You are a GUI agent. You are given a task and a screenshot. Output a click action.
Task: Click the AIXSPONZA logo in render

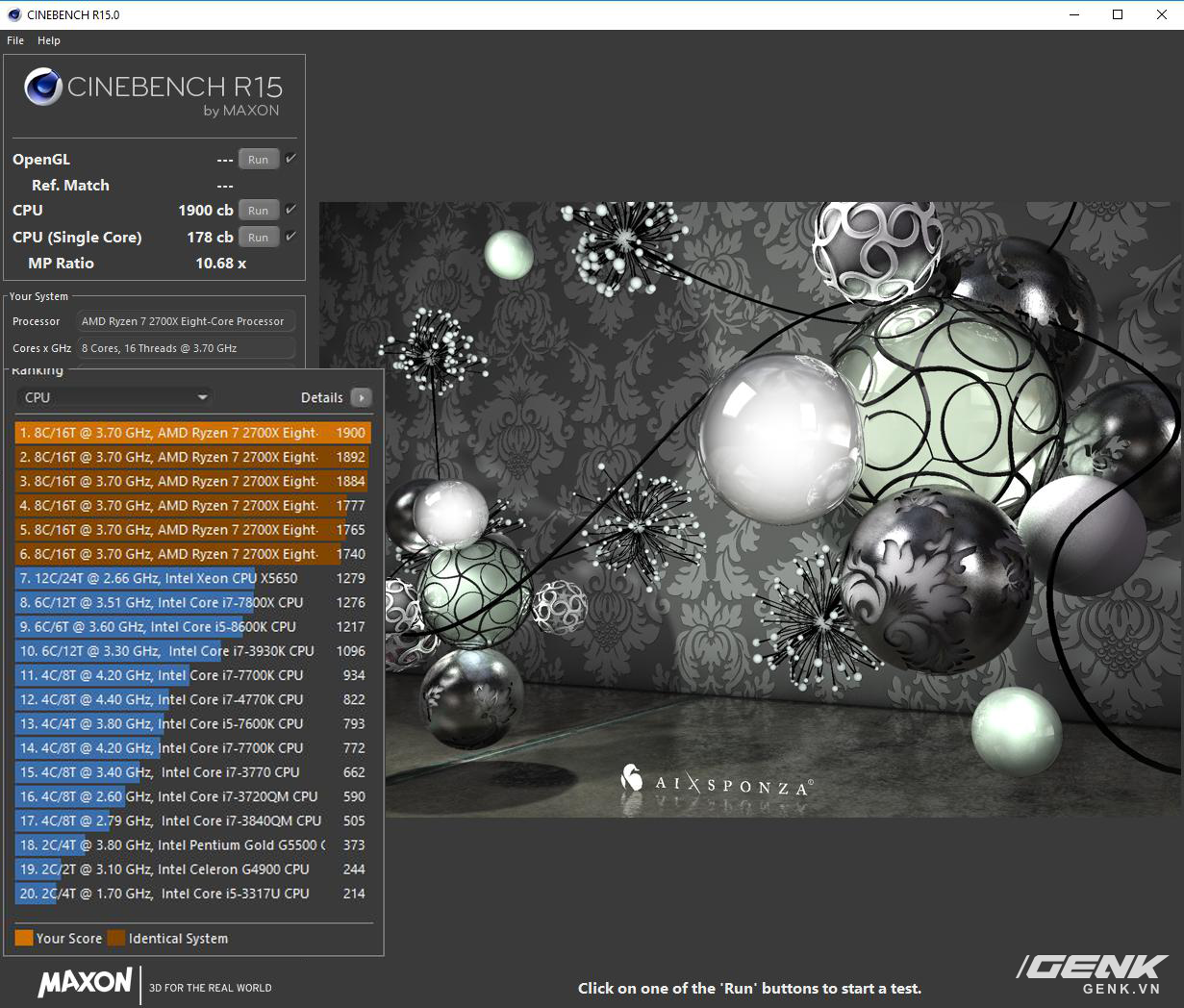[717, 781]
